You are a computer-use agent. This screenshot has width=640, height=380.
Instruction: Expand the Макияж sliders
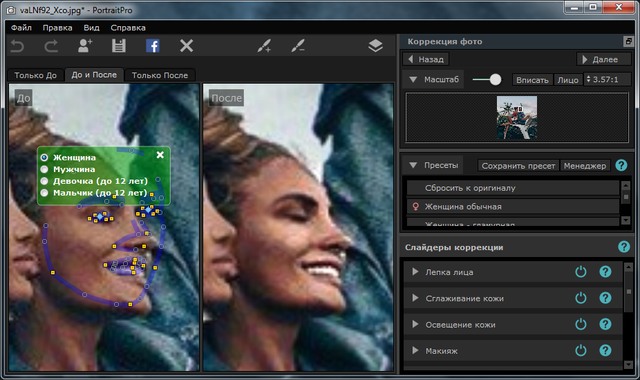(415, 350)
